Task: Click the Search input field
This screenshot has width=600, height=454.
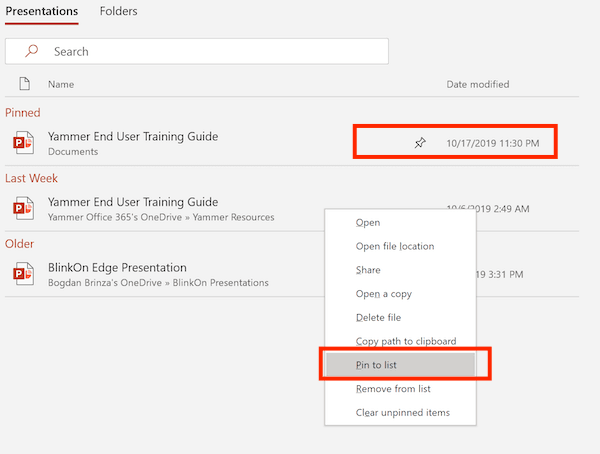Action: 197,51
